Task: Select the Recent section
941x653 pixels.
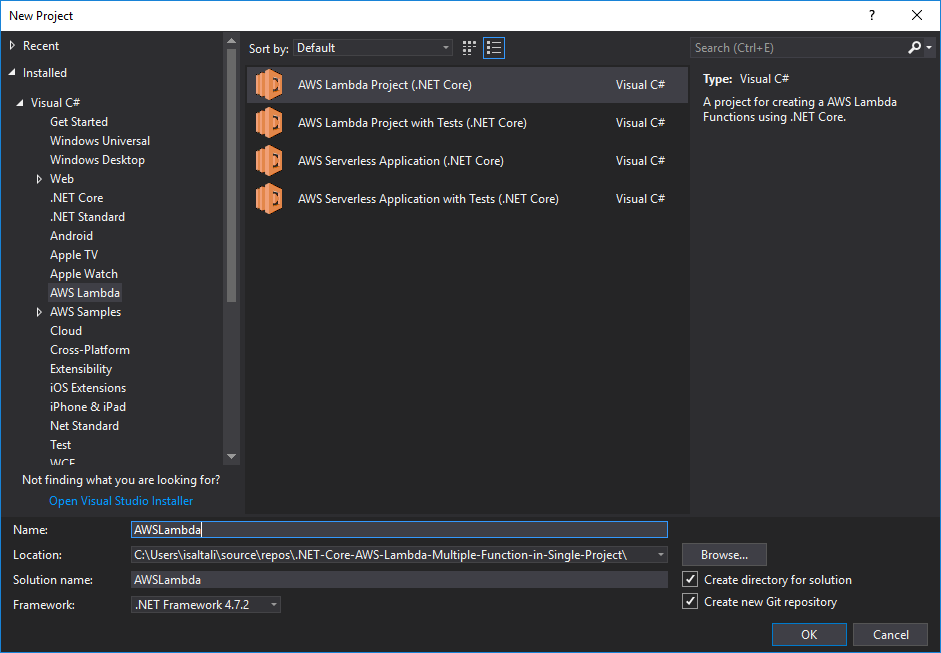Action: click(40, 45)
